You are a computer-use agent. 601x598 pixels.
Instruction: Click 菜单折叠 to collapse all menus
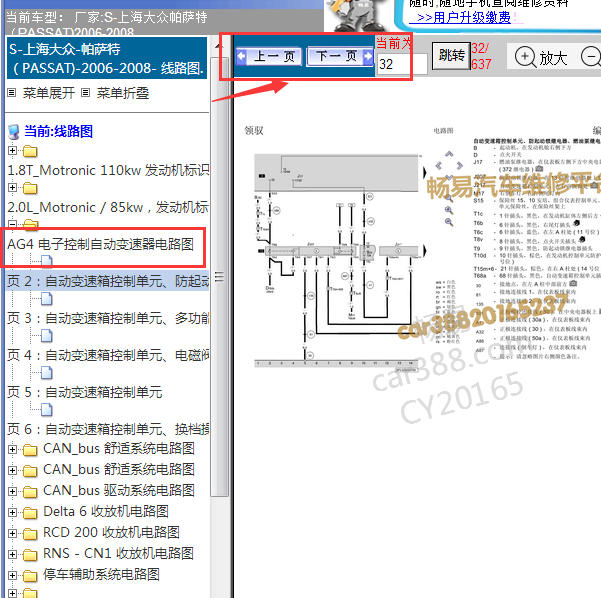pyautogui.click(x=123, y=93)
